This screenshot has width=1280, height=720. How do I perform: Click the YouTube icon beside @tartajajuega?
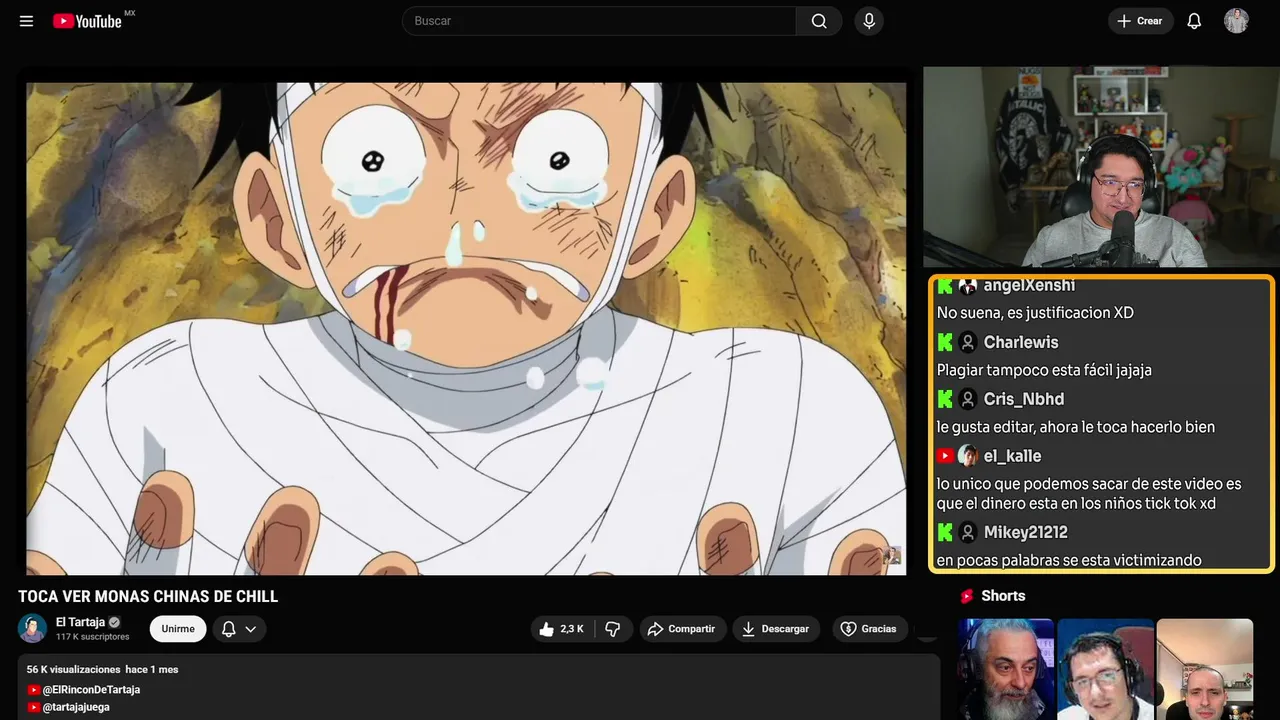(x=34, y=707)
